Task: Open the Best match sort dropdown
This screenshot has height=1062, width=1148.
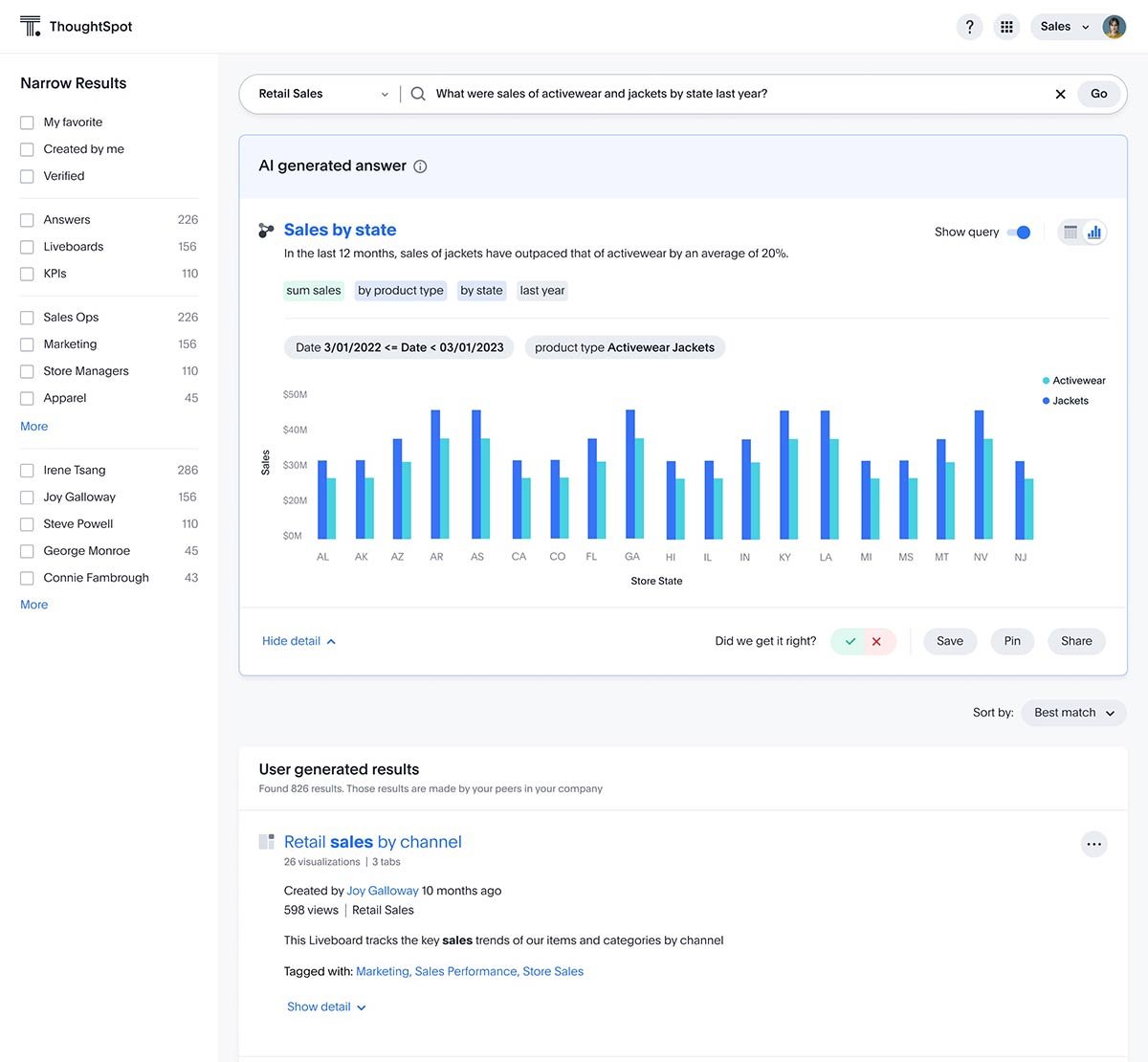Action: pyautogui.click(x=1072, y=712)
